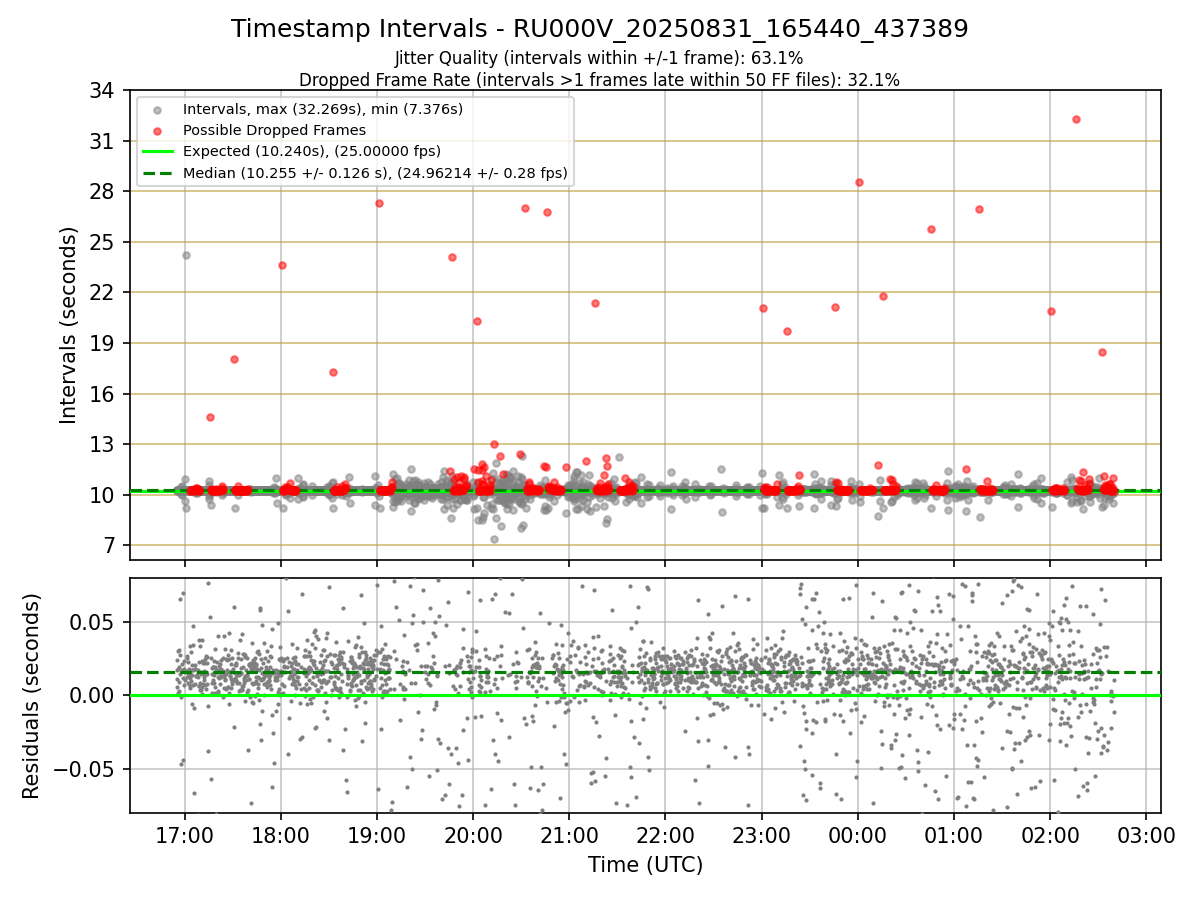
Task: Select the Median (10.255 +/- 0.126 s) legend entry
Action: [x=375, y=173]
